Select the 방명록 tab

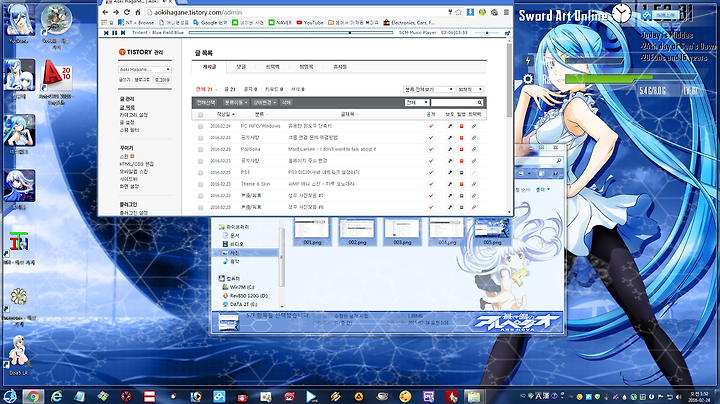click(306, 67)
